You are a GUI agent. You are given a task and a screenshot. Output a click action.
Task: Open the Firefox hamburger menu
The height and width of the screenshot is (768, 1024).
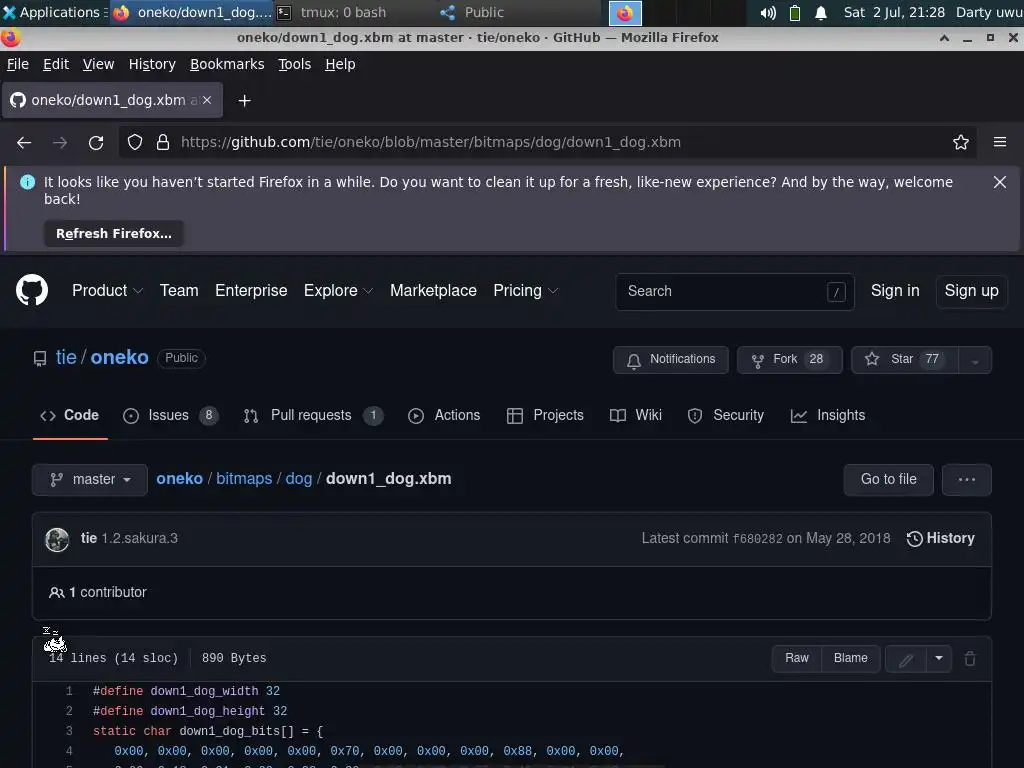[999, 142]
